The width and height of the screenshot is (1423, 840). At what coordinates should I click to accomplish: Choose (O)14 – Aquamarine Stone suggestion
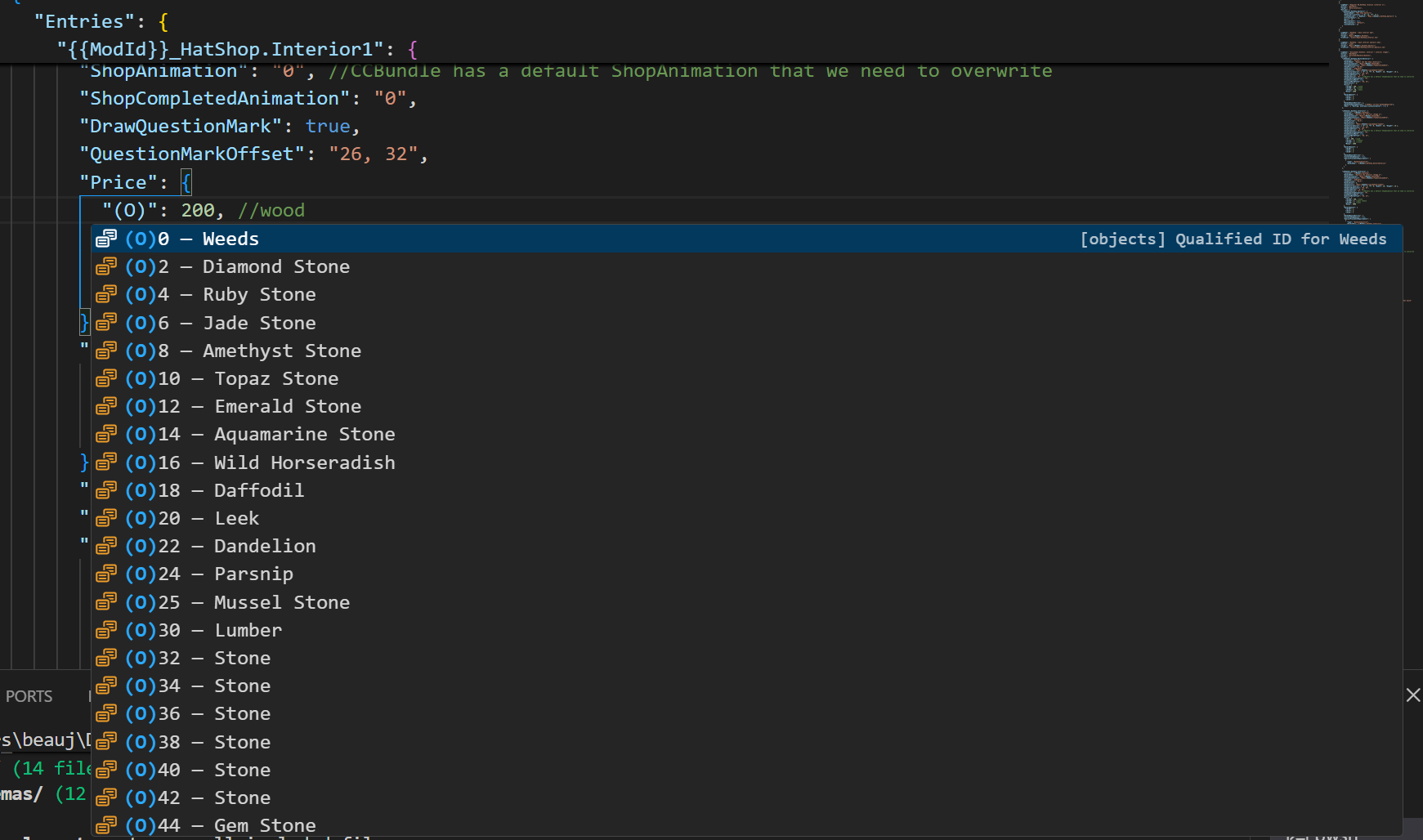click(x=746, y=434)
